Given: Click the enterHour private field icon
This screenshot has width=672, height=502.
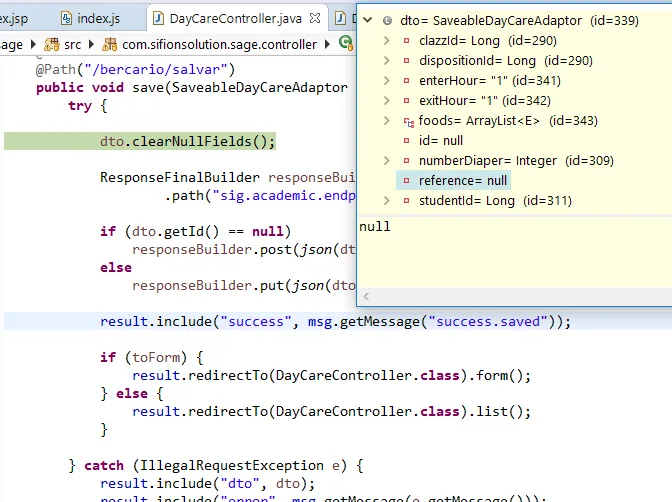Looking at the screenshot, I should tap(406, 81).
